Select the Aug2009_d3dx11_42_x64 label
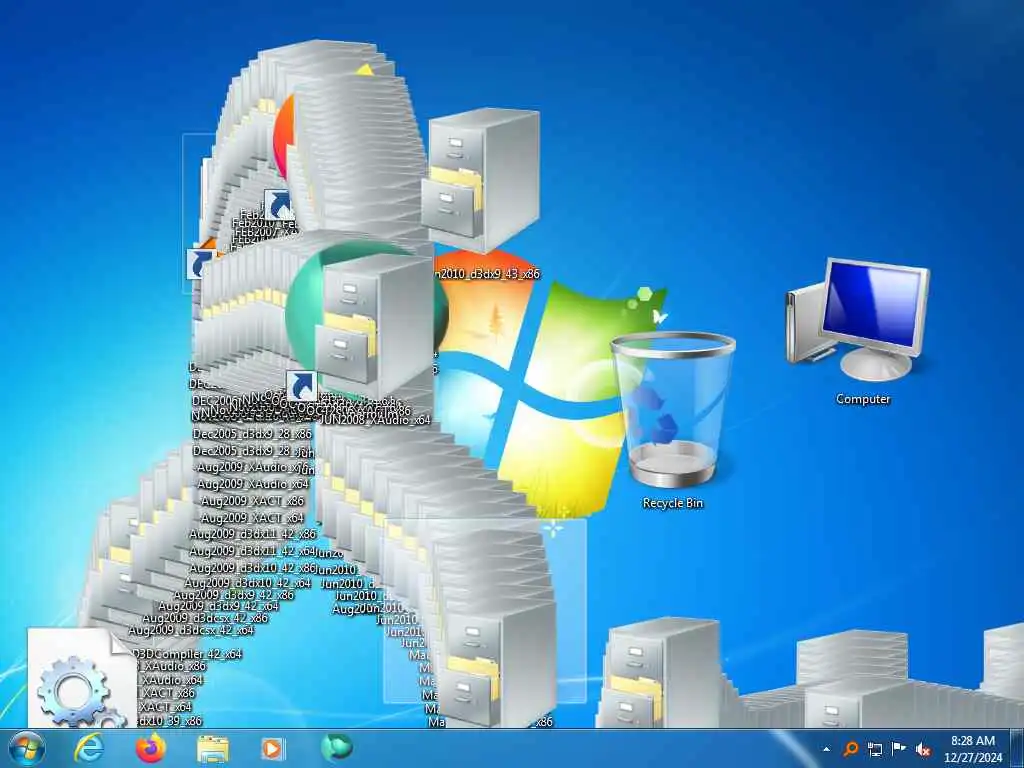The image size is (1024, 768). [x=253, y=551]
